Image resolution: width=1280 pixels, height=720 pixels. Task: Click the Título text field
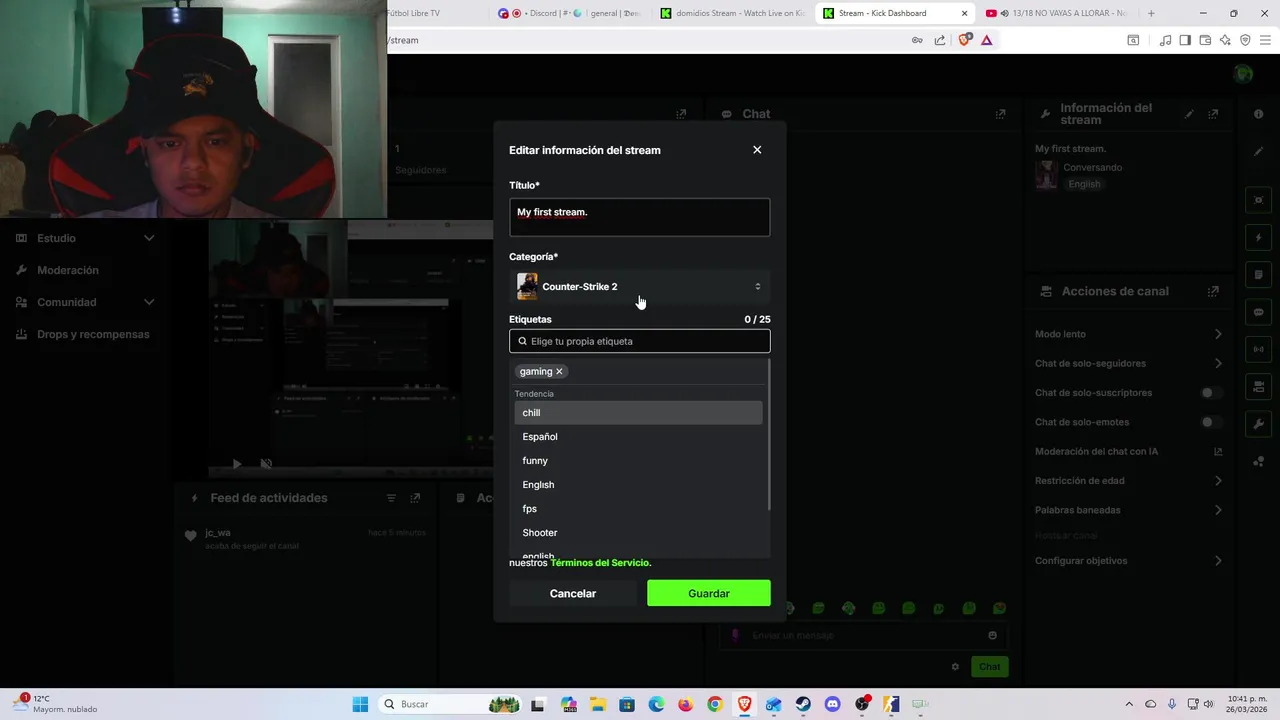click(x=639, y=217)
